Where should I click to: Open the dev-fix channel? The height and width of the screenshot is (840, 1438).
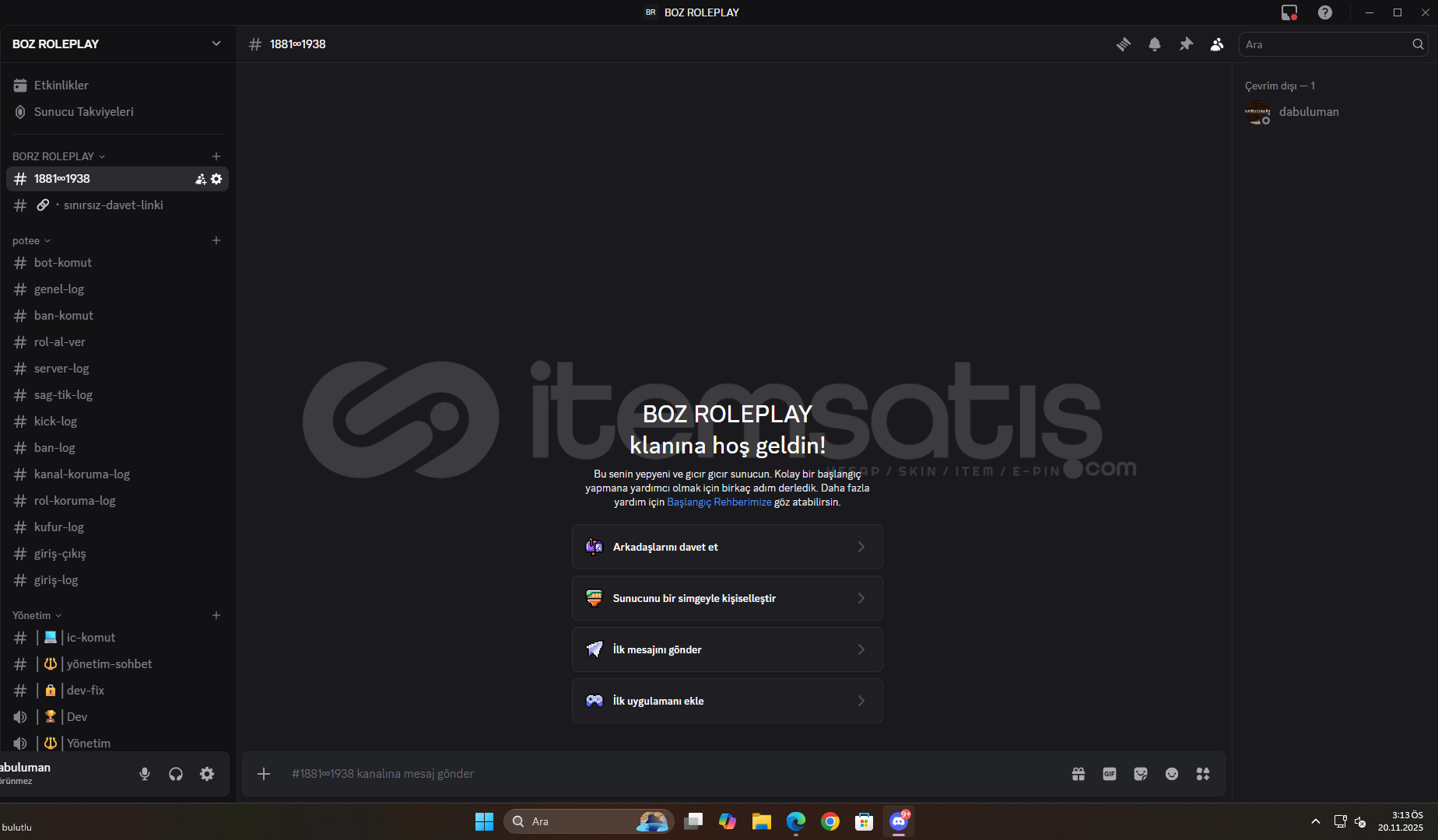point(117,691)
